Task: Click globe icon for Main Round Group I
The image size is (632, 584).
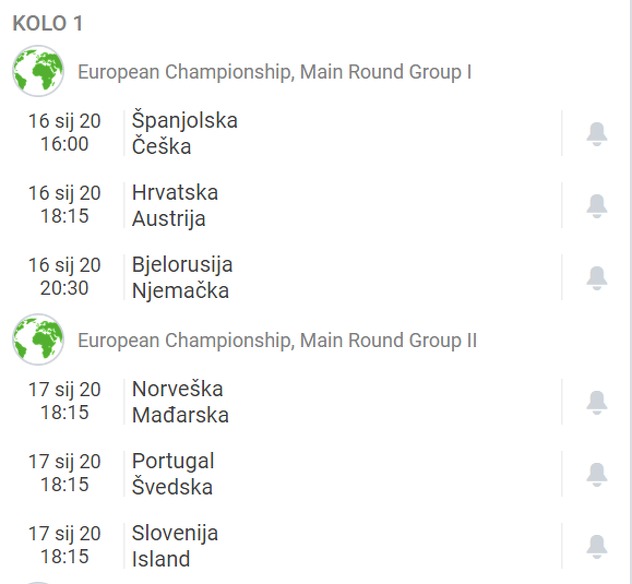Action: click(38, 71)
